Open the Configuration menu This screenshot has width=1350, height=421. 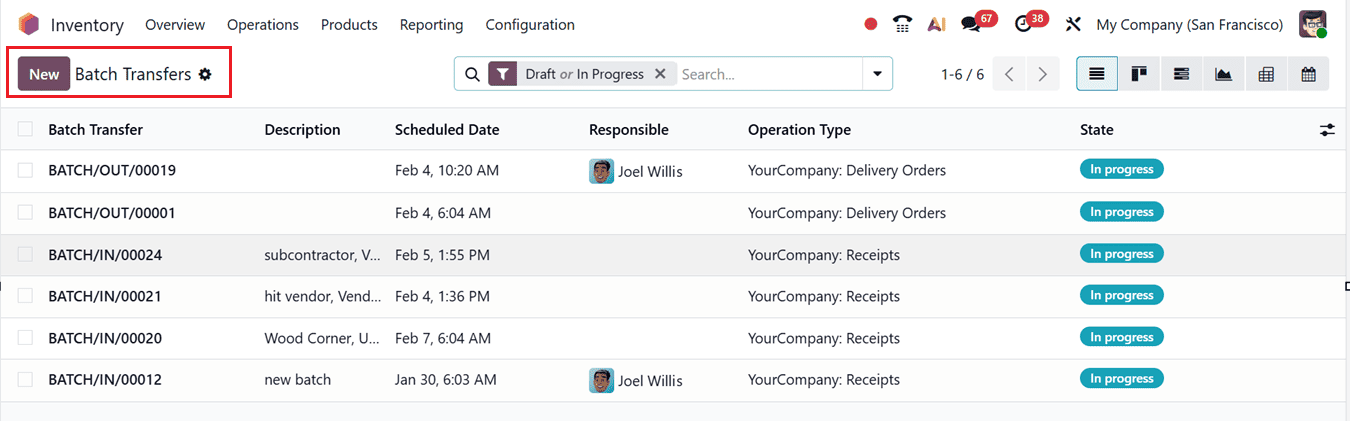530,24
